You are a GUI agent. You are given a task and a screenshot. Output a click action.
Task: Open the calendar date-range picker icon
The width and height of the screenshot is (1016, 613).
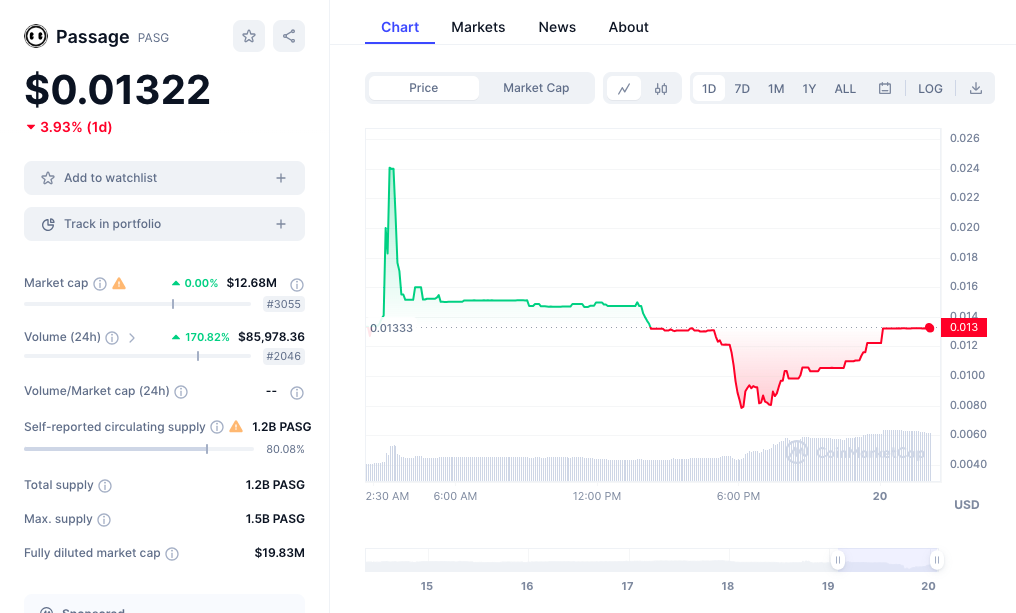point(885,88)
